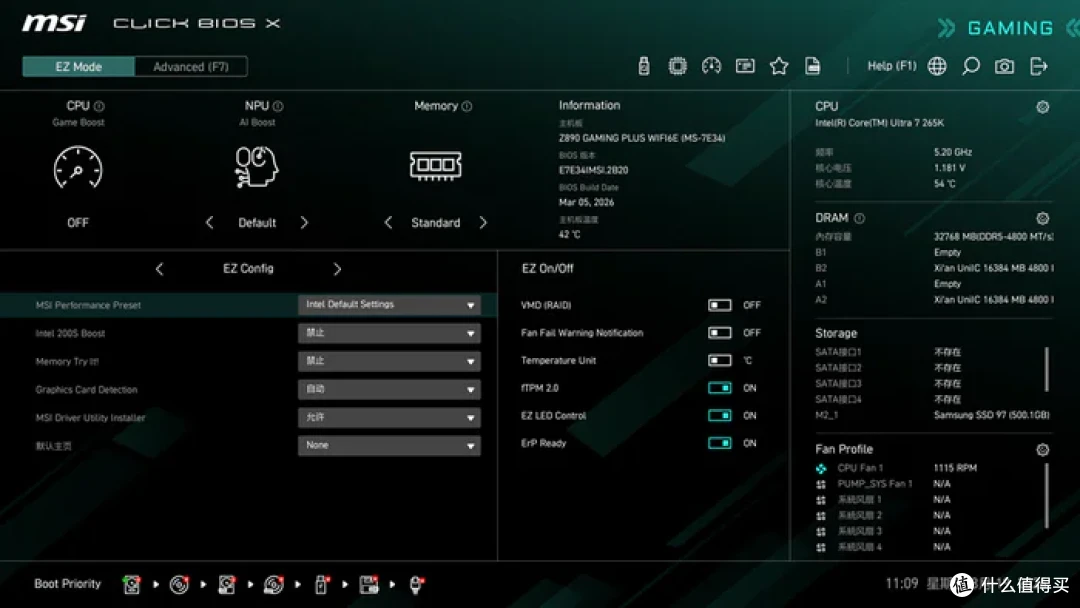The width and height of the screenshot is (1080, 608).
Task: Turn off EZ LED Control switch
Action: click(x=719, y=415)
